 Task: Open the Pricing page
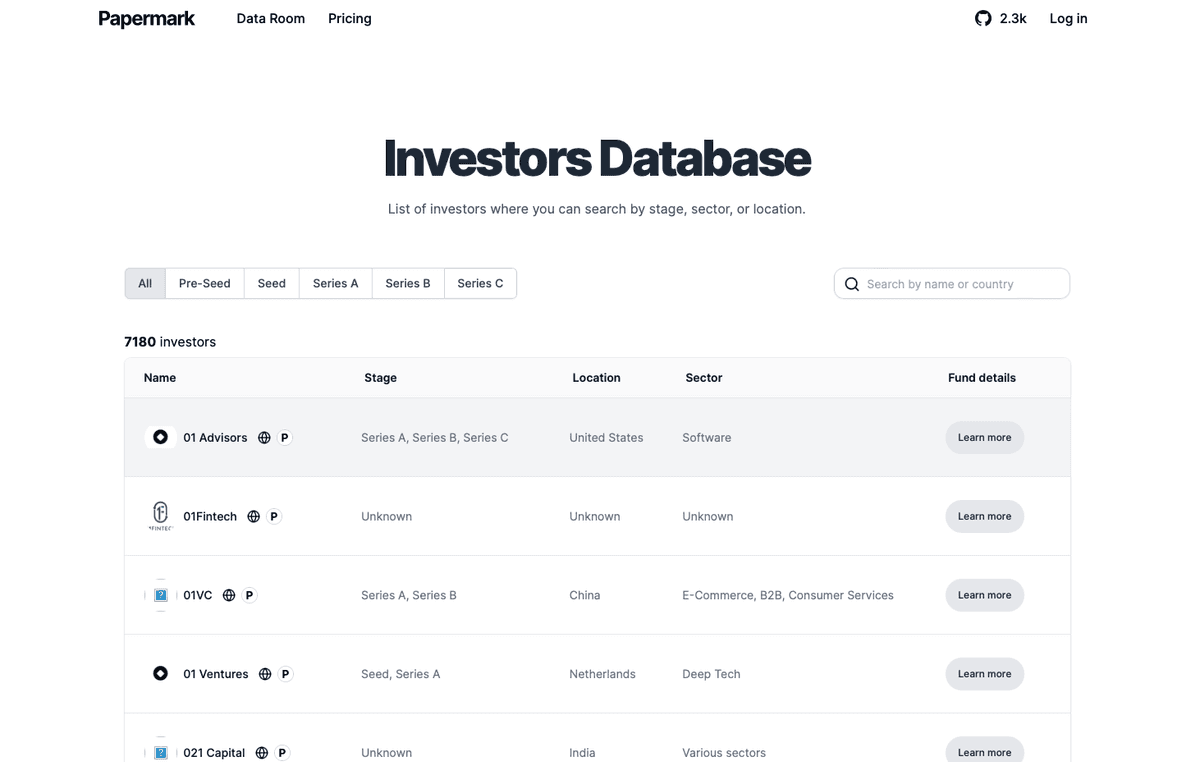(x=349, y=18)
